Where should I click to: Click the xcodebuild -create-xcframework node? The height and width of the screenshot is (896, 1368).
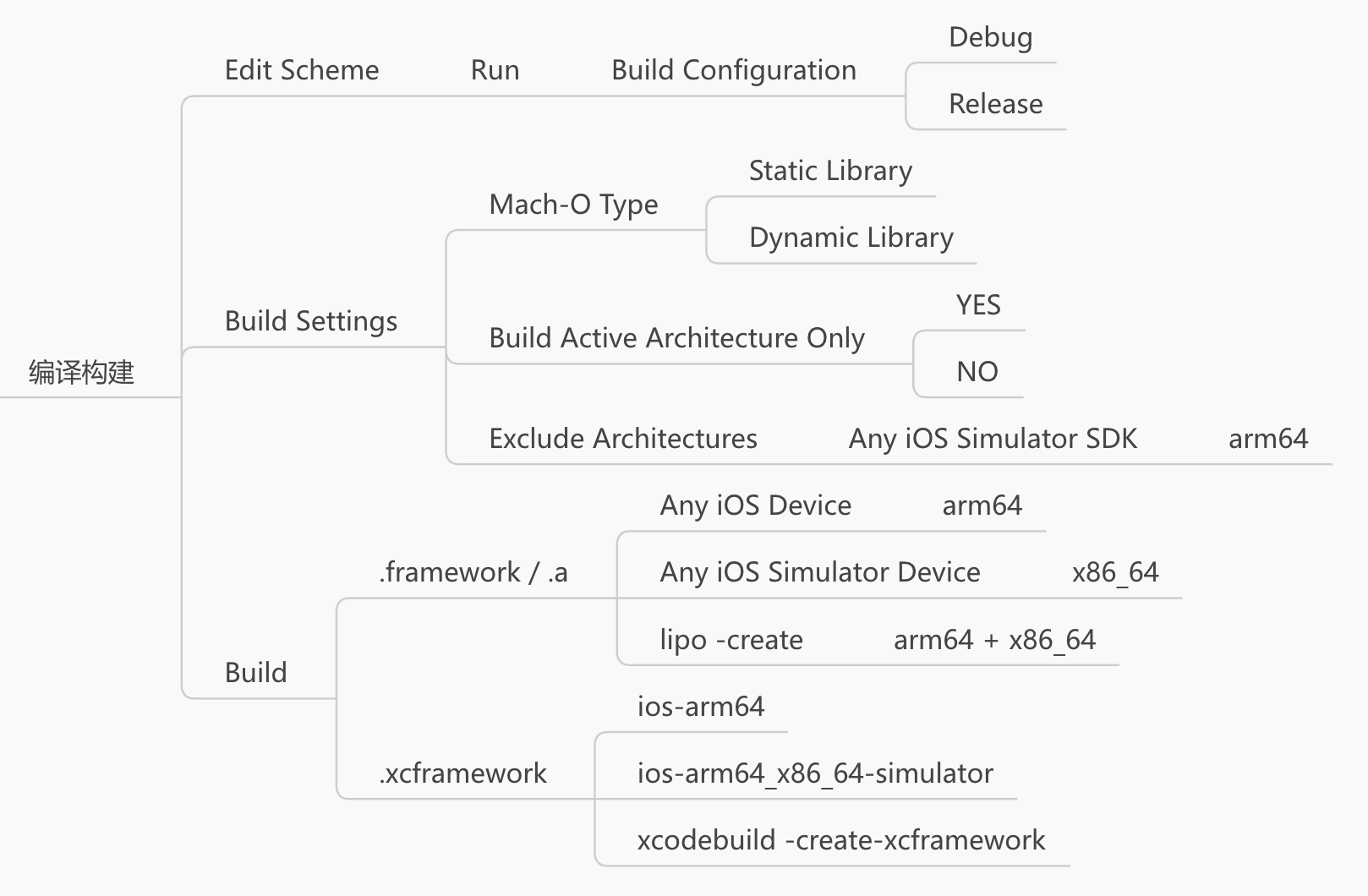(x=841, y=840)
